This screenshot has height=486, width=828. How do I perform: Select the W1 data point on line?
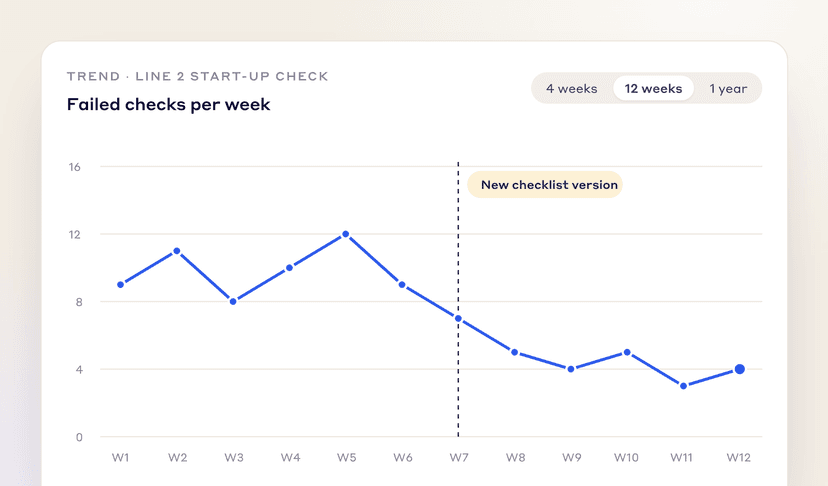[120, 285]
